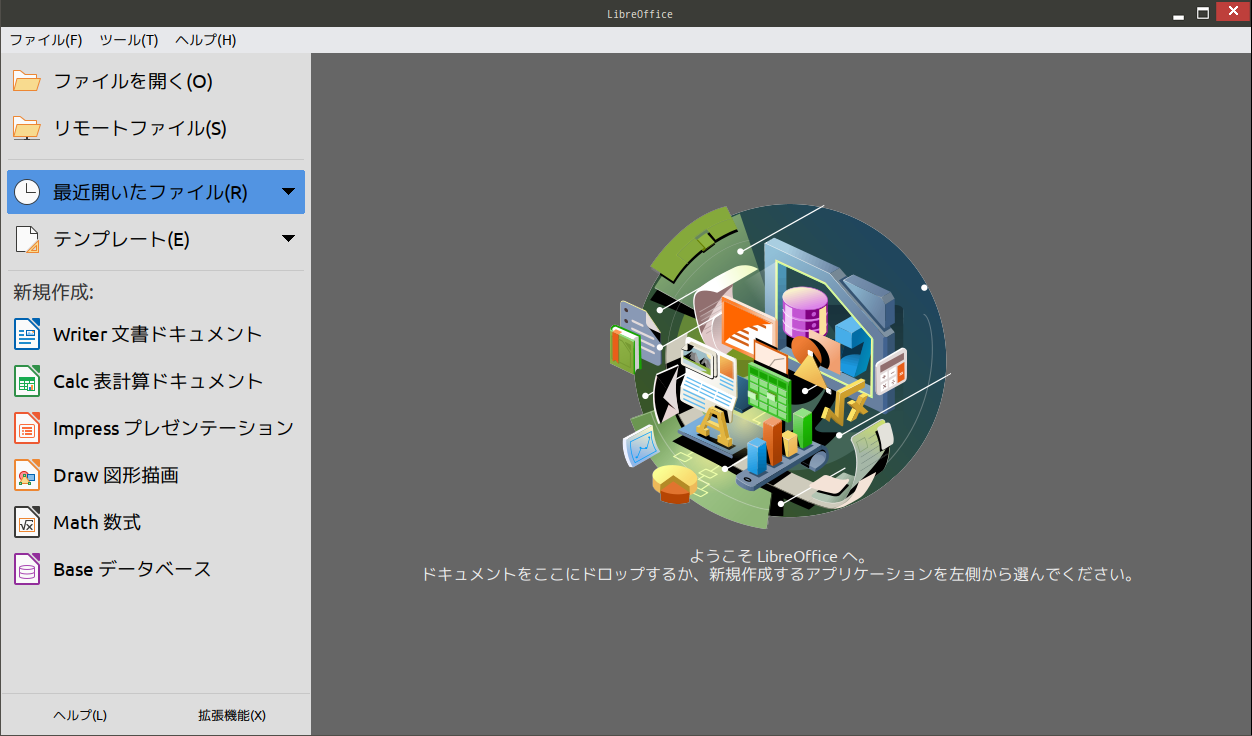This screenshot has width=1252, height=736.
Task: Click the ようこそ LibreOffice へ welcome text
Action: pos(779,556)
